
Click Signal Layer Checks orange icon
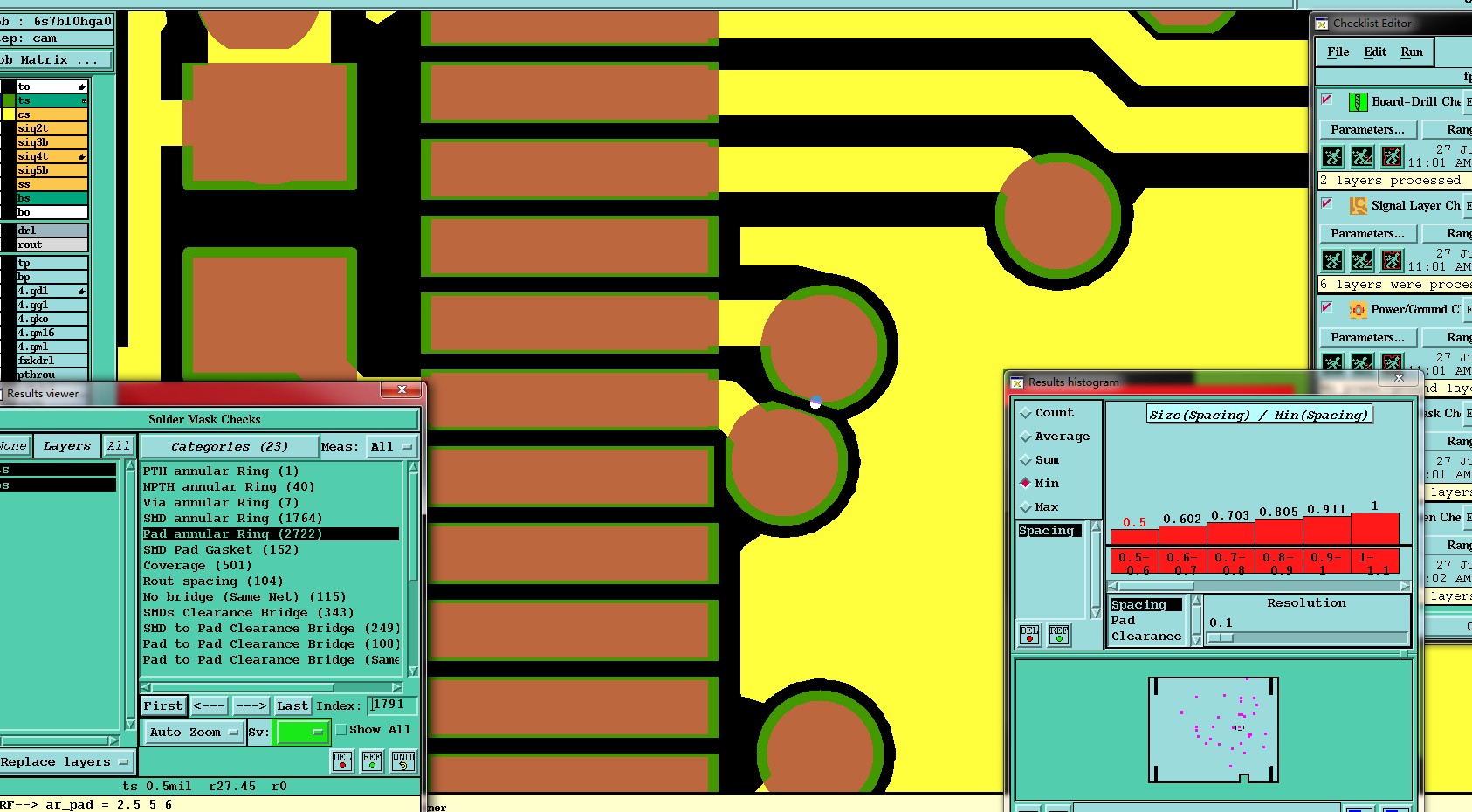pos(1358,206)
